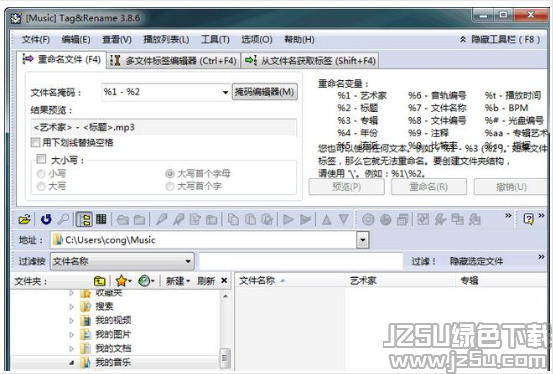Click the up-one-level folder icon in folder panel
Image resolution: width=553 pixels, height=374 pixels.
99,281
